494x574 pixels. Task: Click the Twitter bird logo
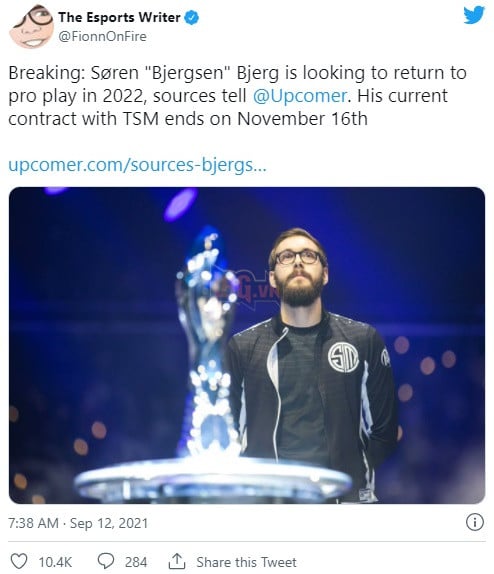(474, 15)
